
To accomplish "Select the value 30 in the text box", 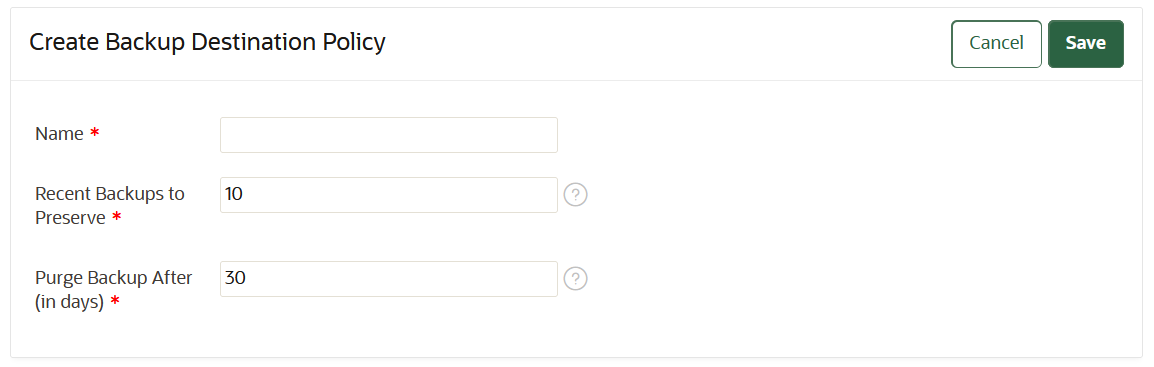I will point(236,279).
